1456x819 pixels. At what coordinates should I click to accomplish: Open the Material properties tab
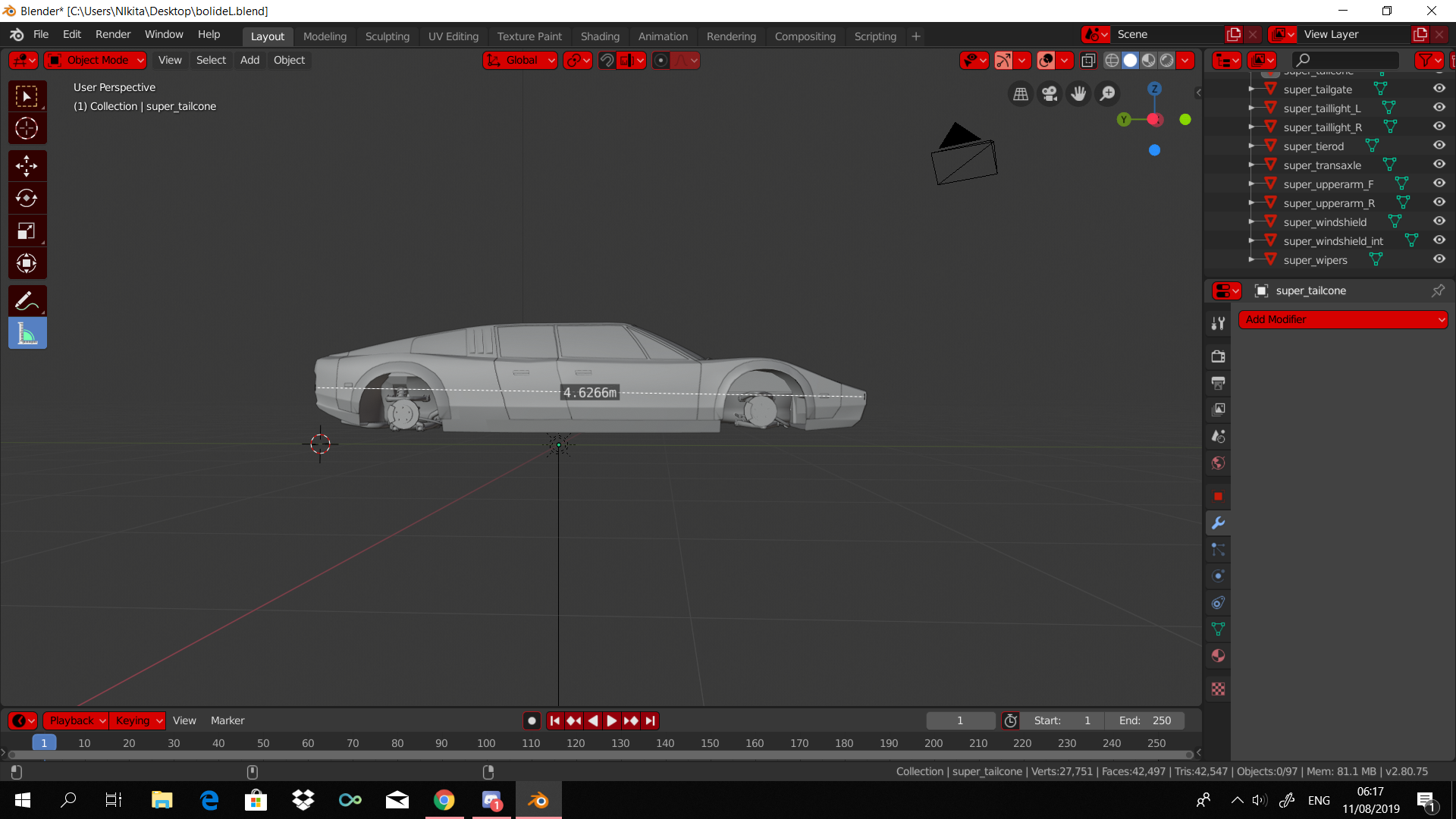pos(1218,656)
